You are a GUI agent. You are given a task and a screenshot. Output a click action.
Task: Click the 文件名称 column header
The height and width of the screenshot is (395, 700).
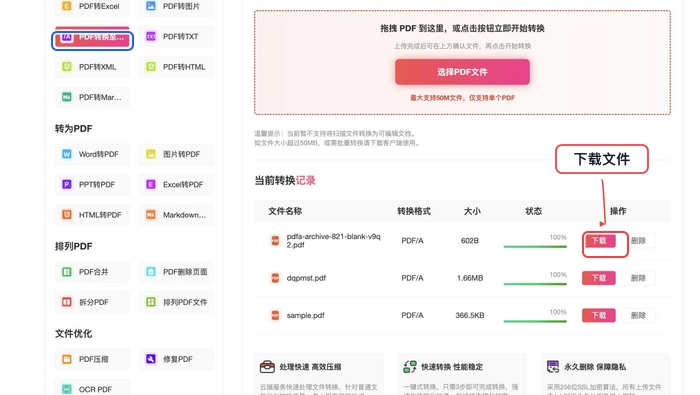pos(285,211)
